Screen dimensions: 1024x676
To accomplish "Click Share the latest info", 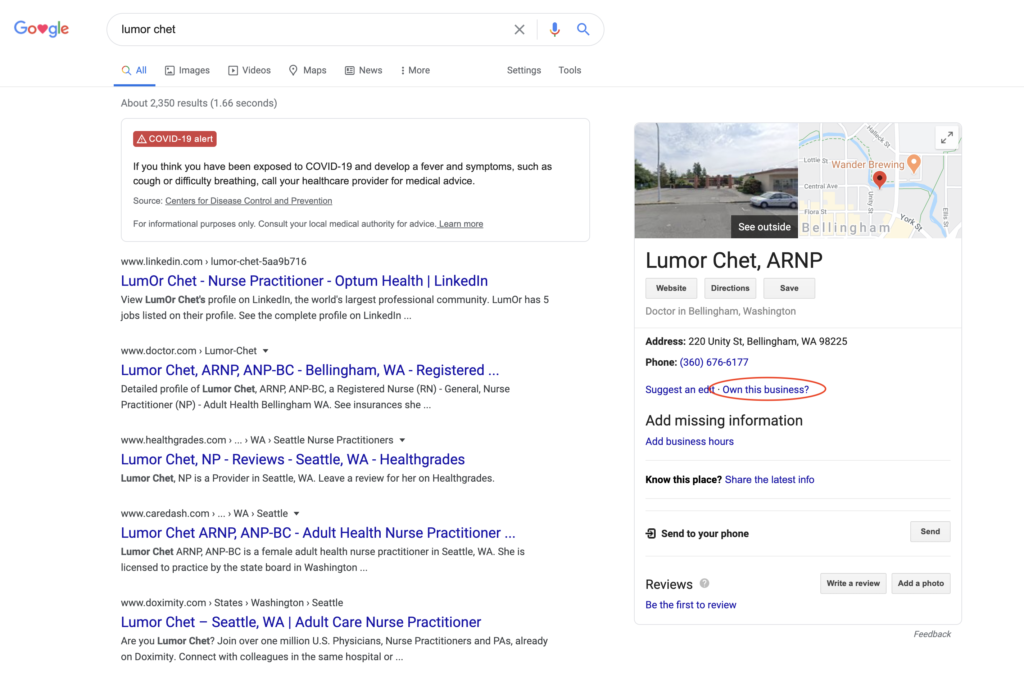I will (x=769, y=480).
